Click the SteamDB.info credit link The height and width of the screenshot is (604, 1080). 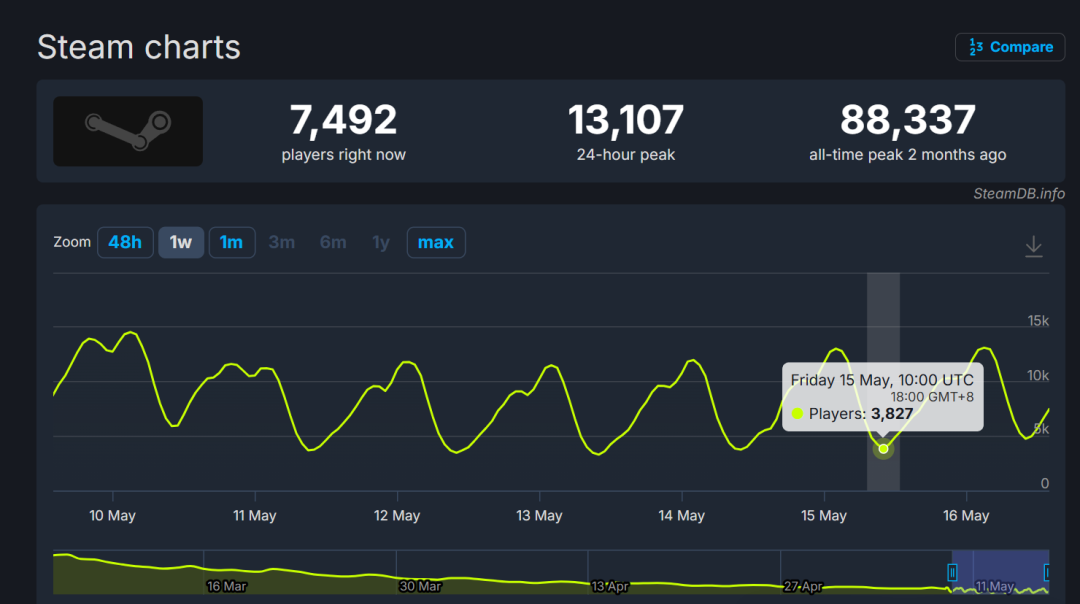click(1019, 194)
